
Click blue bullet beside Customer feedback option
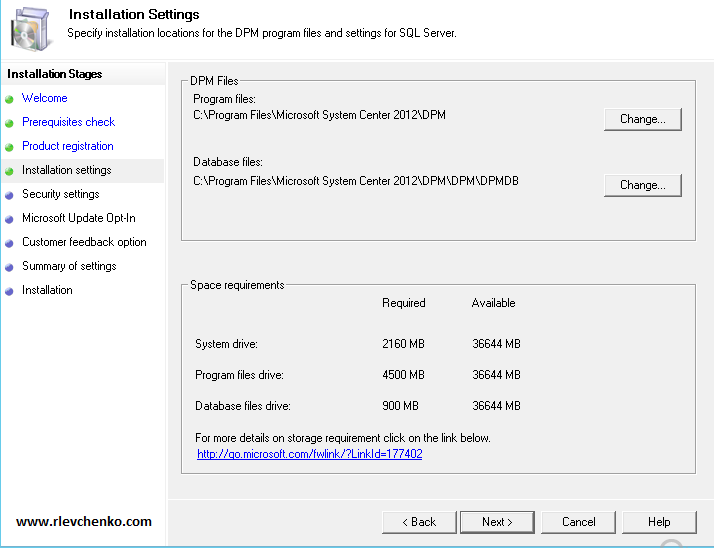click(x=9, y=243)
